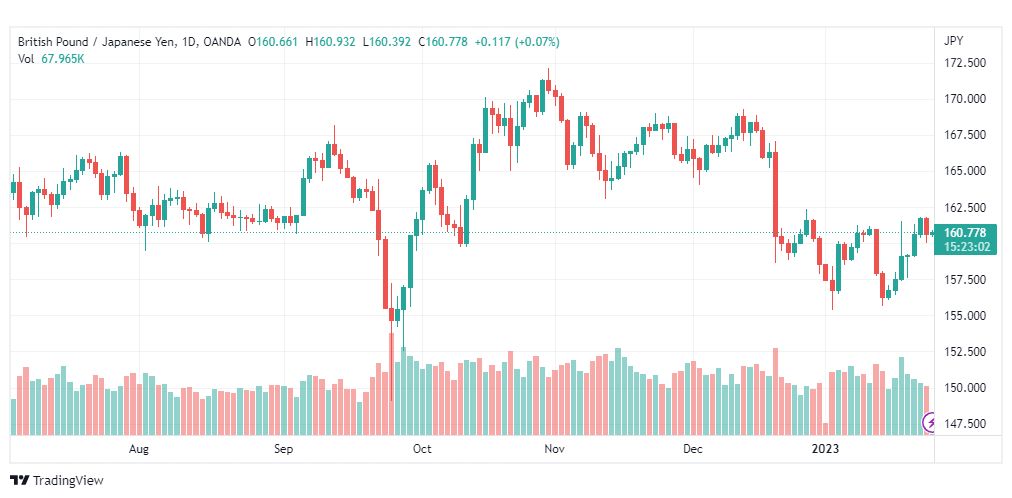This screenshot has height=498, width=1012.
Task: Click the Aug label on the time axis
Action: [x=139, y=449]
